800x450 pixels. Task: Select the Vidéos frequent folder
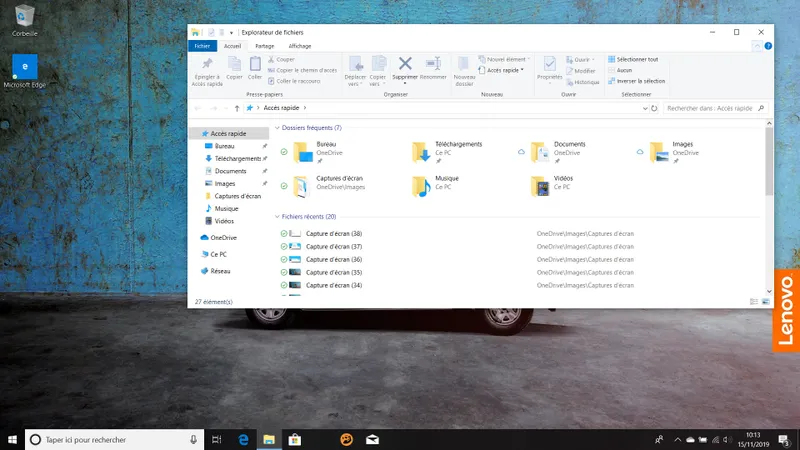click(552, 186)
